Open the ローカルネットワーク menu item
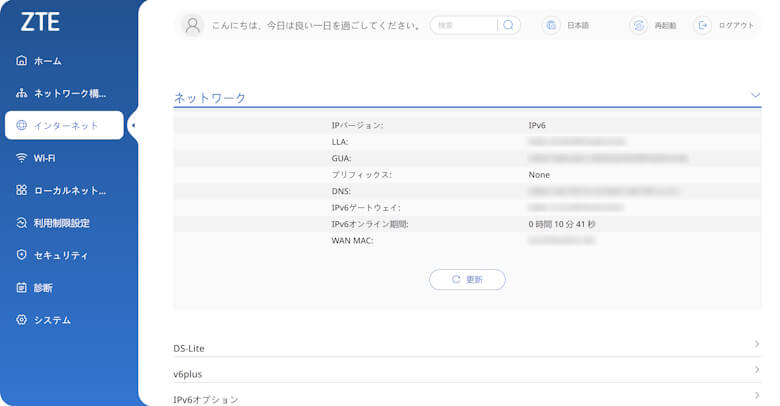780x406 pixels. (68, 190)
